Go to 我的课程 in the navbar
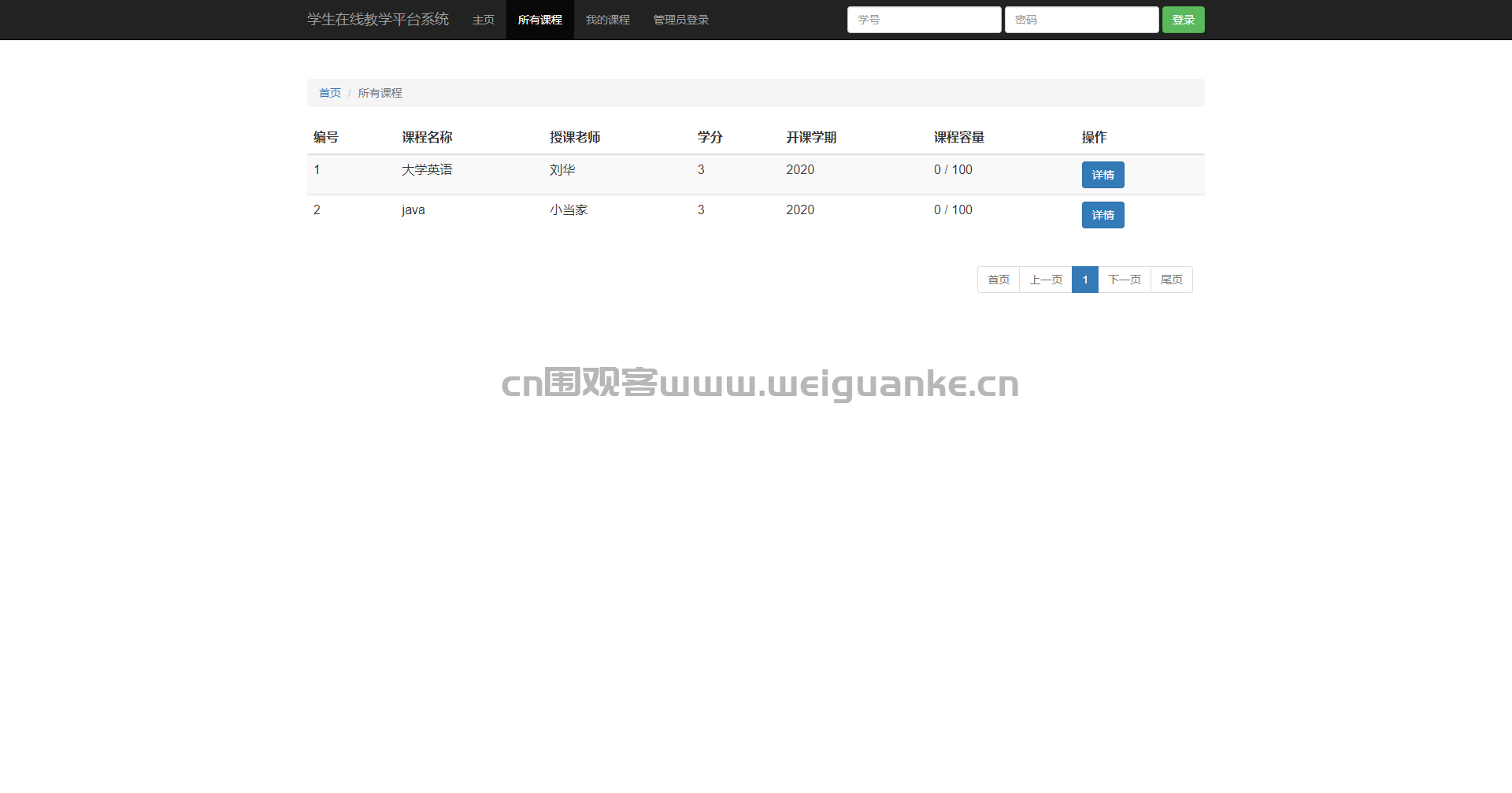This screenshot has width=1512, height=793. pyautogui.click(x=608, y=20)
